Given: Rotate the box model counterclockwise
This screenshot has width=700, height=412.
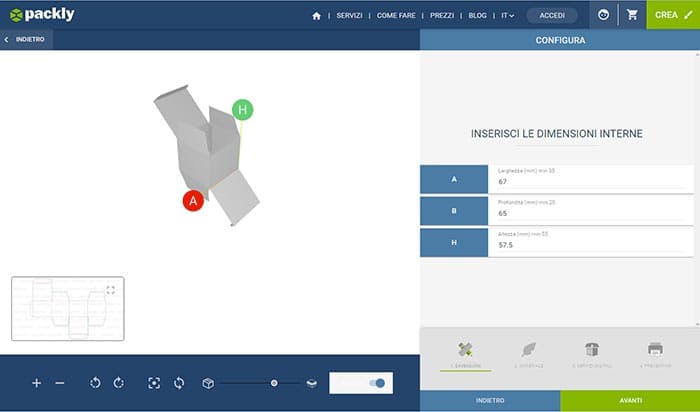Looking at the screenshot, I should point(95,383).
